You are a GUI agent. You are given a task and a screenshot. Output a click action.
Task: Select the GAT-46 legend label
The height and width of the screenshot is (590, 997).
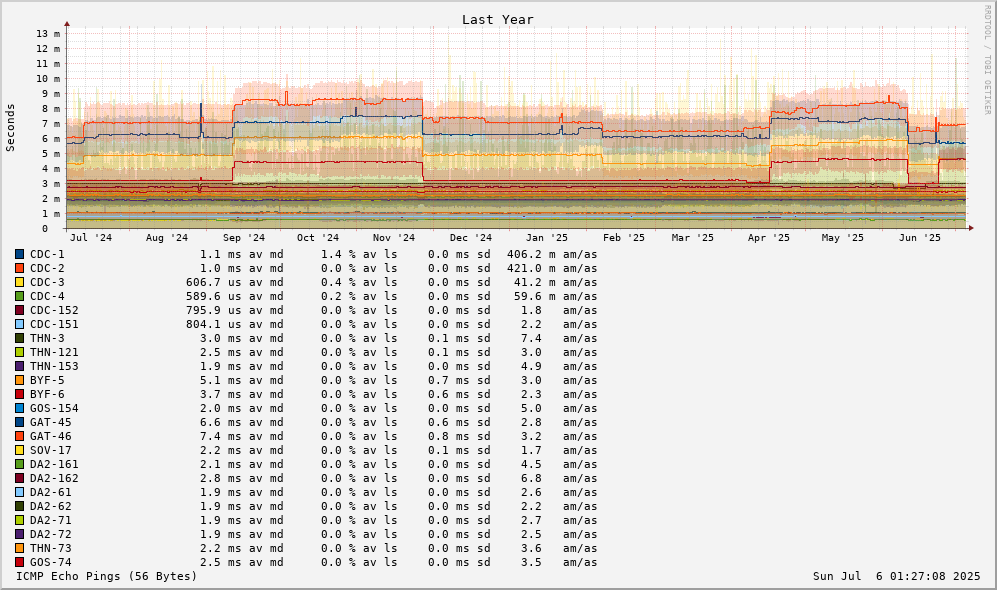click(51, 436)
